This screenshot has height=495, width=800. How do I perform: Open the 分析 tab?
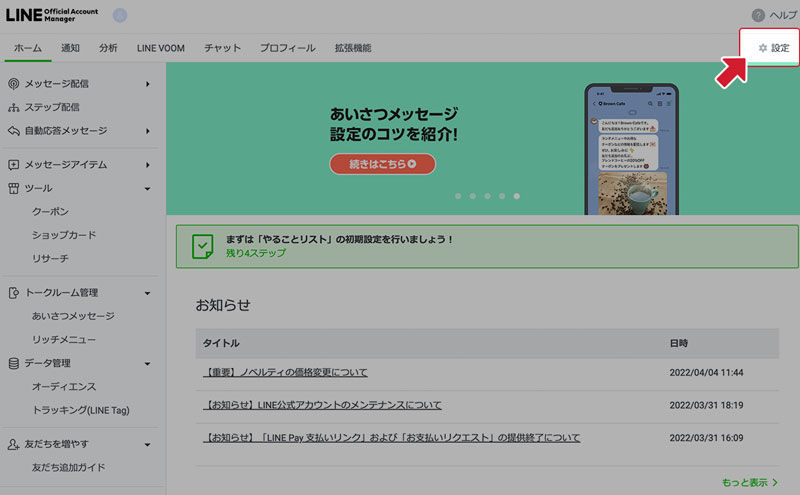(108, 48)
